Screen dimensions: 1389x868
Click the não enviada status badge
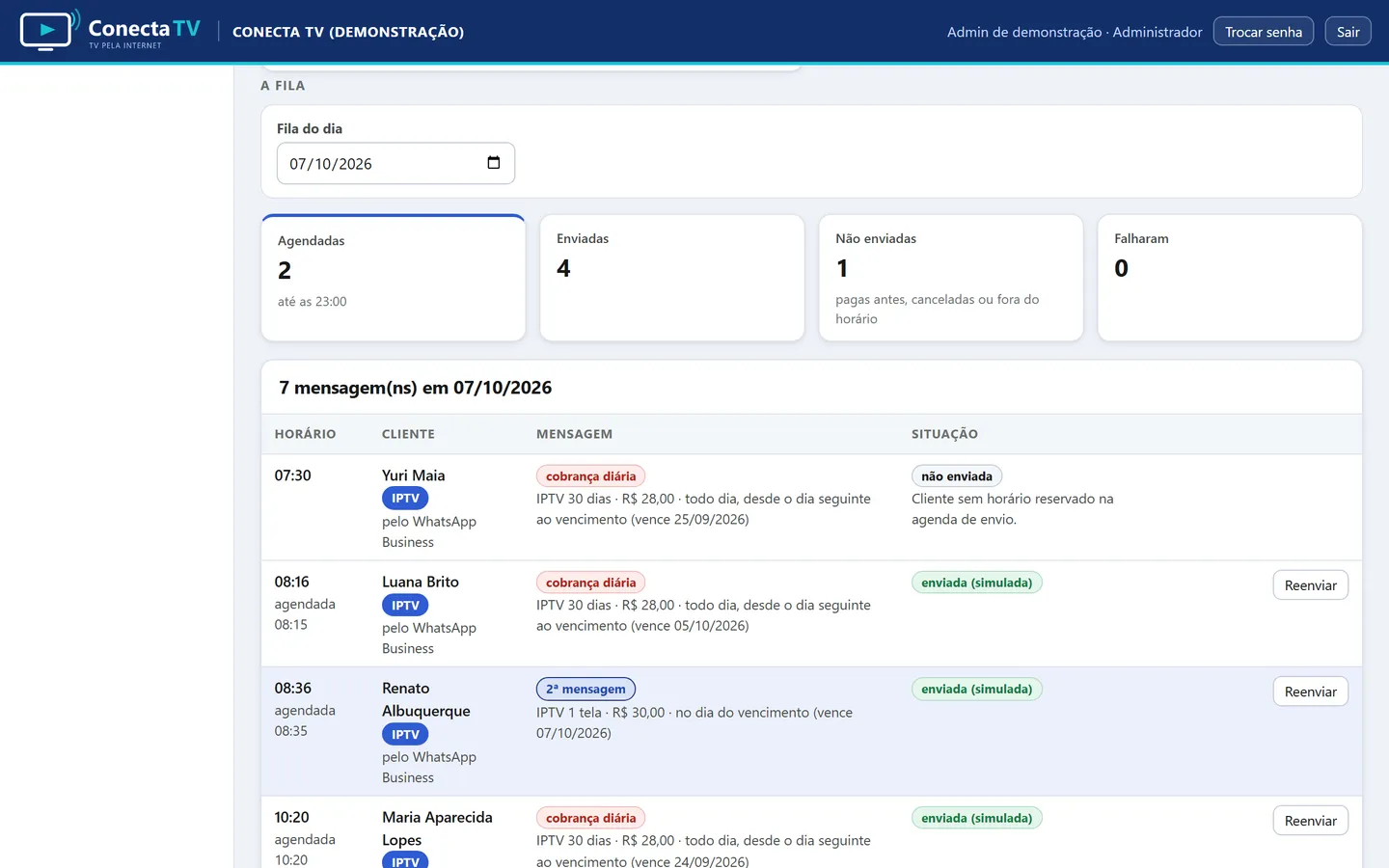click(x=957, y=476)
